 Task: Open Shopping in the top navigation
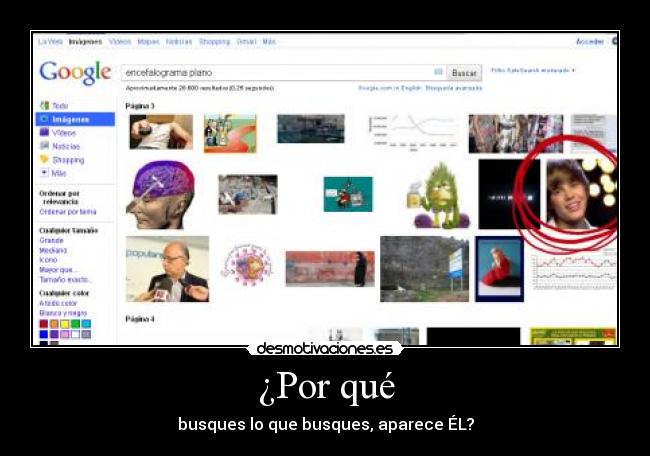coord(214,41)
